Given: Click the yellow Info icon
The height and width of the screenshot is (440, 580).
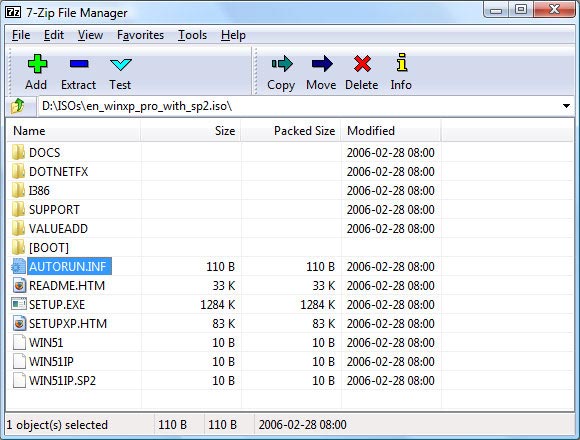Looking at the screenshot, I should click(x=402, y=62).
